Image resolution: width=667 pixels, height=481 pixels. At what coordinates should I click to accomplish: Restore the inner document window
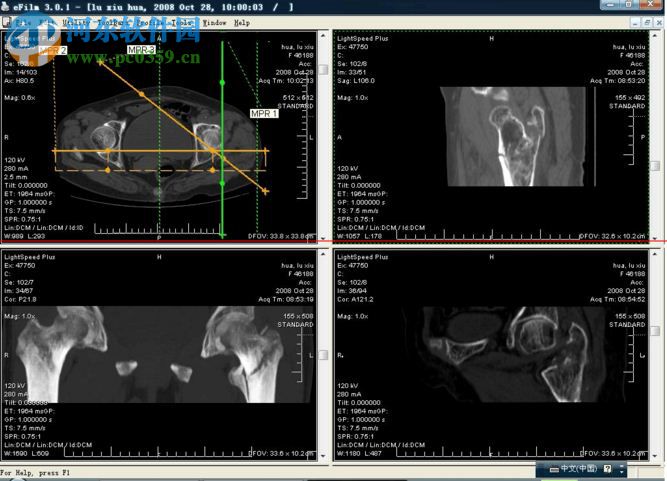click(647, 23)
